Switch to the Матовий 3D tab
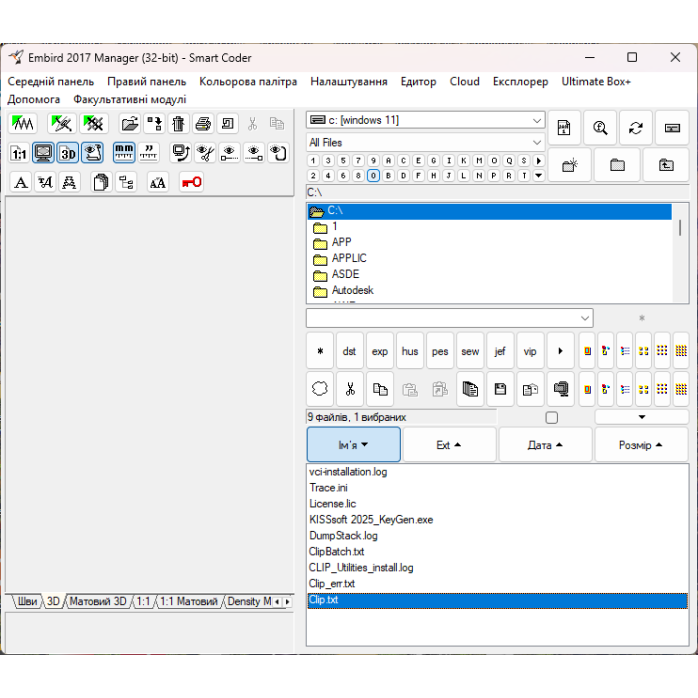This screenshot has width=698, height=698. click(x=98, y=601)
